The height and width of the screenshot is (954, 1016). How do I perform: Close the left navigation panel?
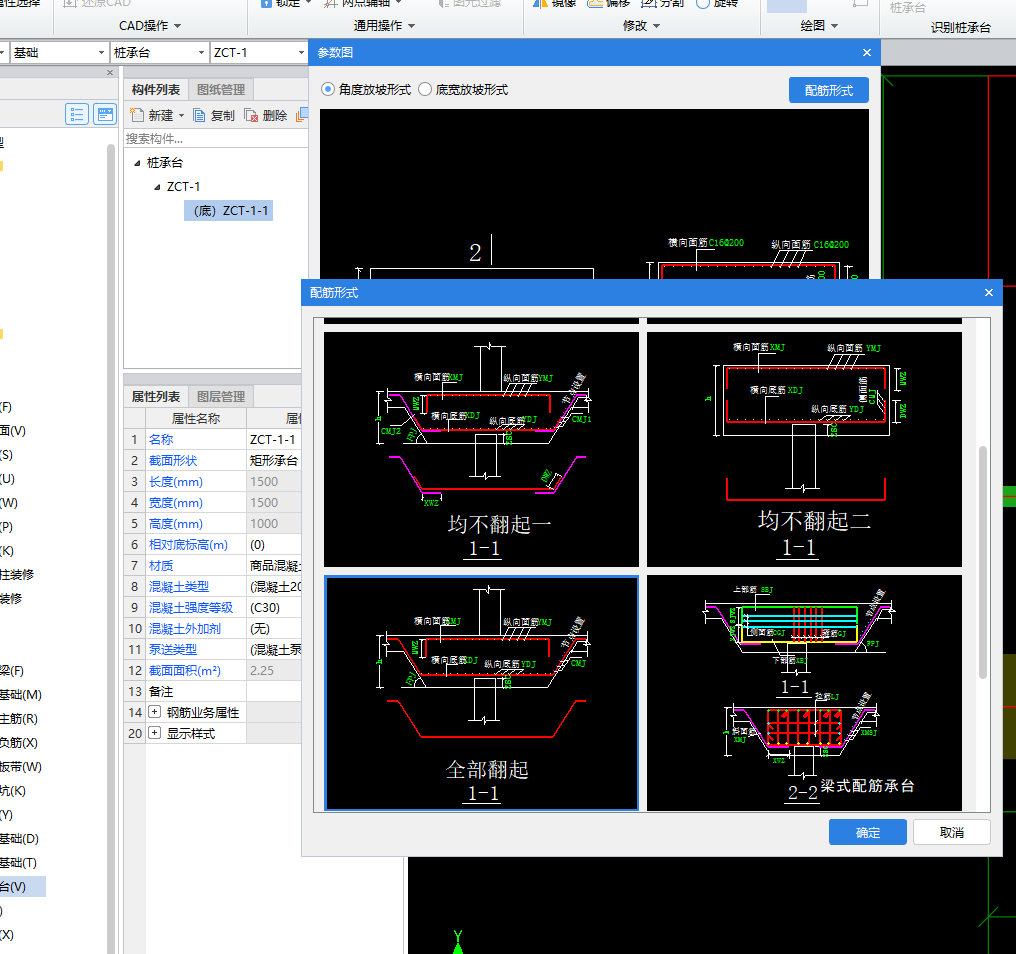110,73
